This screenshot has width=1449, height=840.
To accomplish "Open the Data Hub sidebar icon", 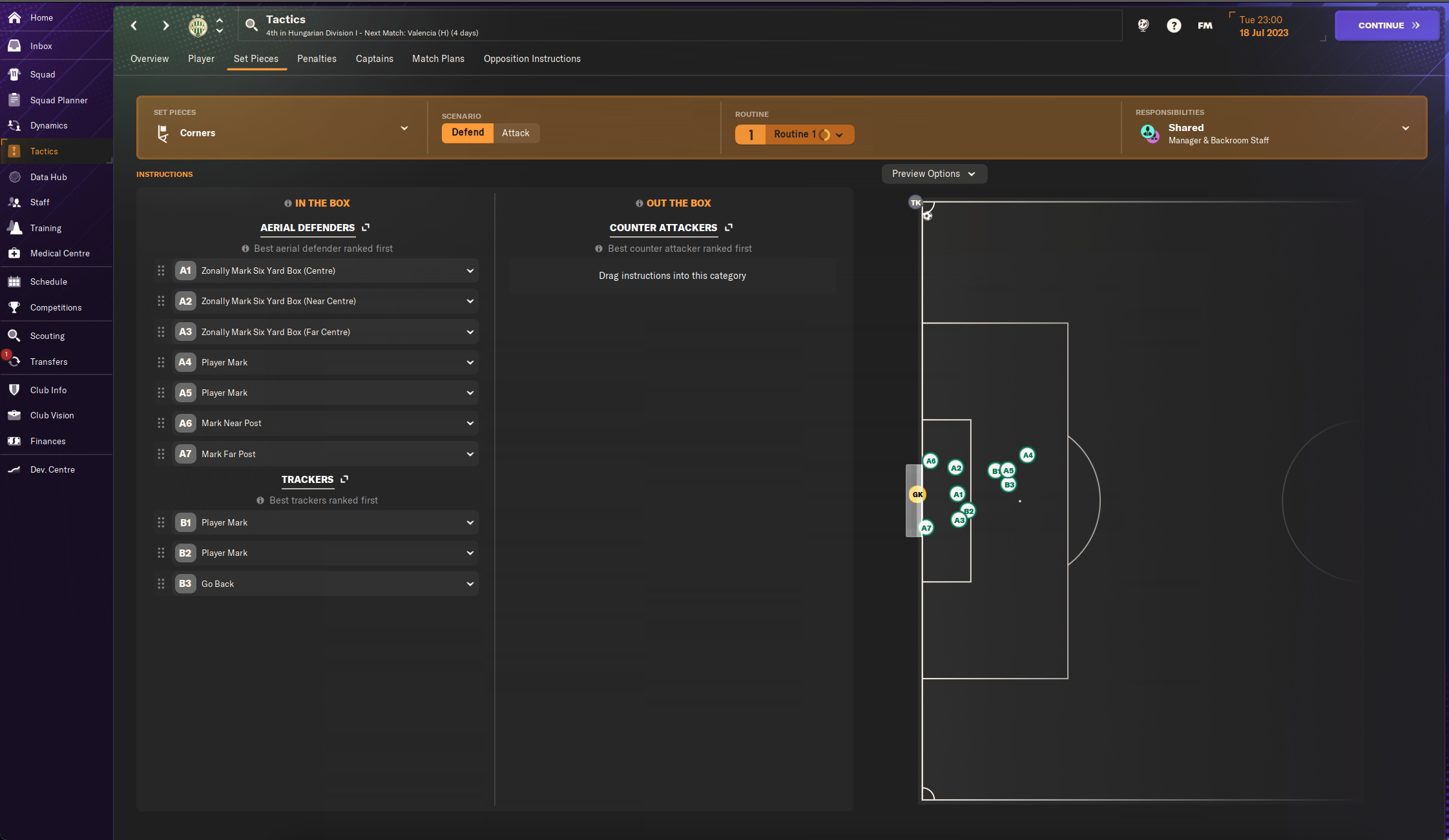I will pos(14,176).
